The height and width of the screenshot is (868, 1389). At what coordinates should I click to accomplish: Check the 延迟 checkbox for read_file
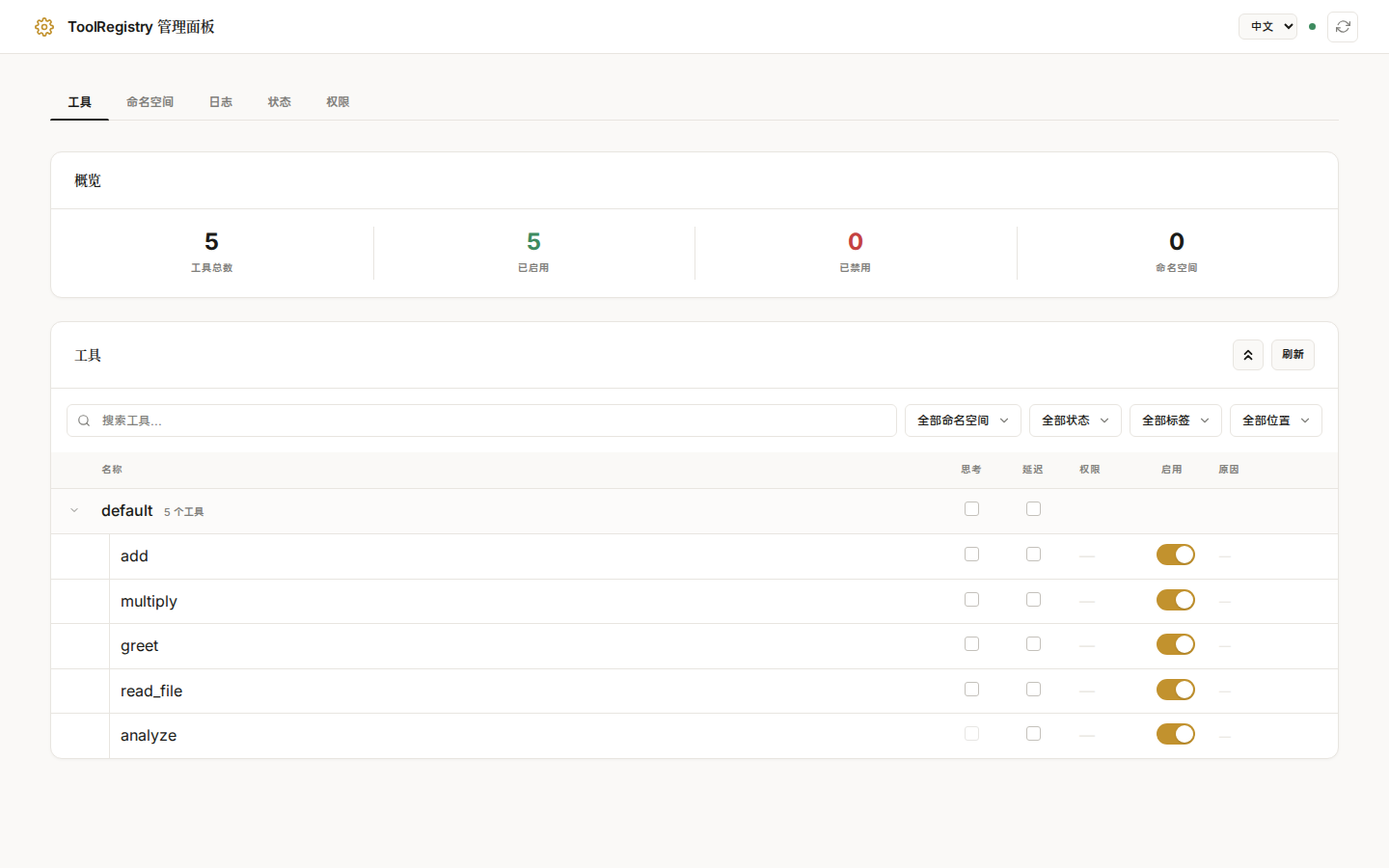click(1033, 690)
